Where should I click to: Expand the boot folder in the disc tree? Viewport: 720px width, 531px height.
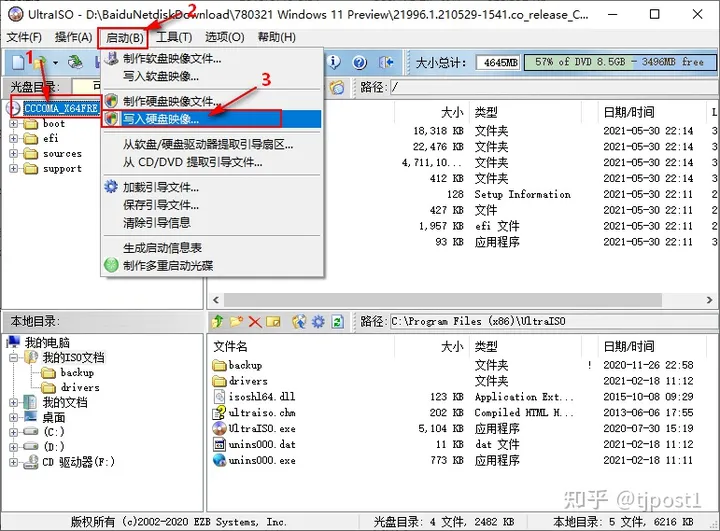(13, 124)
